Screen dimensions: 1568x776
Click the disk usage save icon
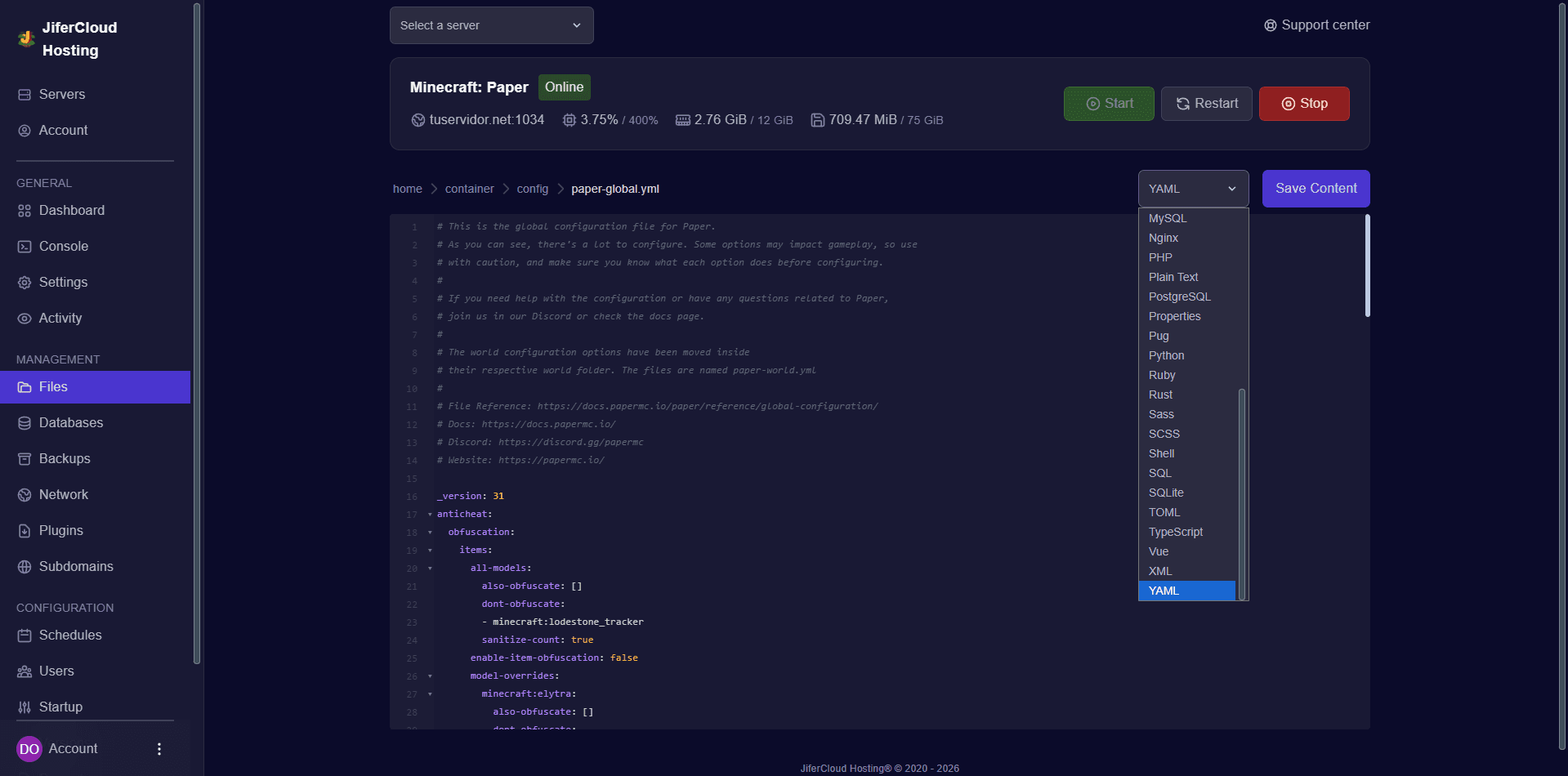817,120
